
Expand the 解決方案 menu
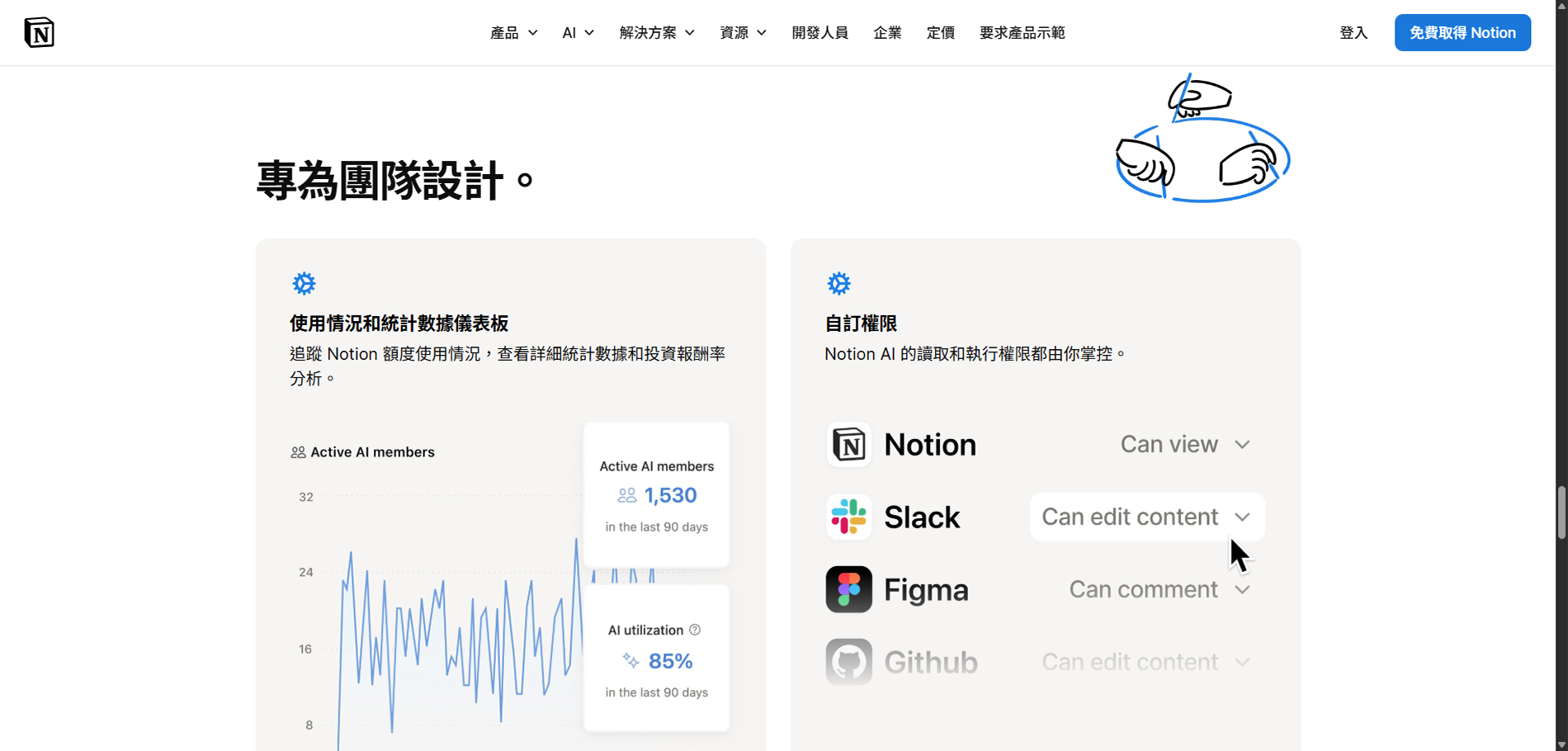pos(657,33)
